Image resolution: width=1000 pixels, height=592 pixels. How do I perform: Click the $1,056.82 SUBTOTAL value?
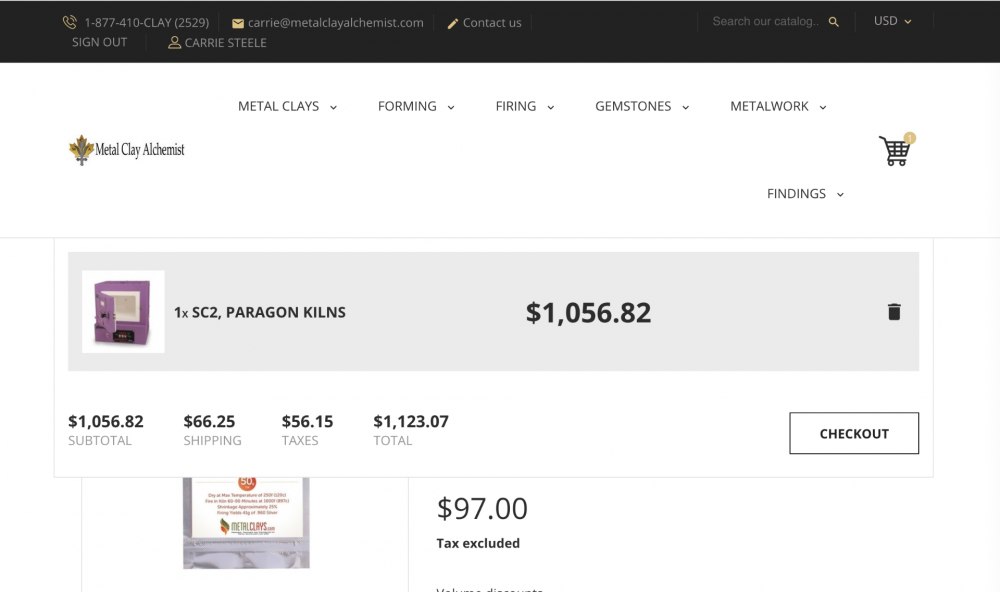click(106, 422)
